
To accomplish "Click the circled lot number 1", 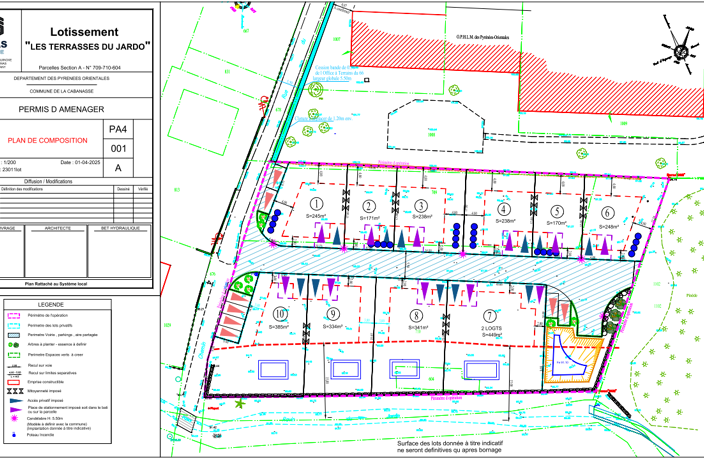I will click(317, 204).
